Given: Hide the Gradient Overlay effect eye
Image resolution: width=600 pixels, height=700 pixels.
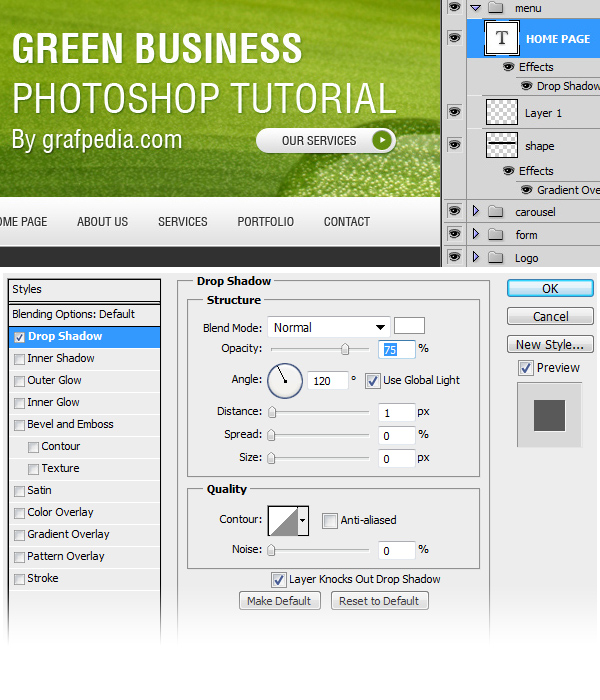Looking at the screenshot, I should coord(527,190).
